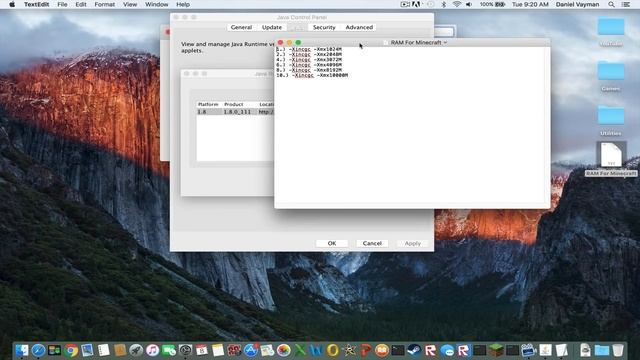This screenshot has width=640, height=360.
Task: Launch iTunes from the dock
Action: click(152, 350)
